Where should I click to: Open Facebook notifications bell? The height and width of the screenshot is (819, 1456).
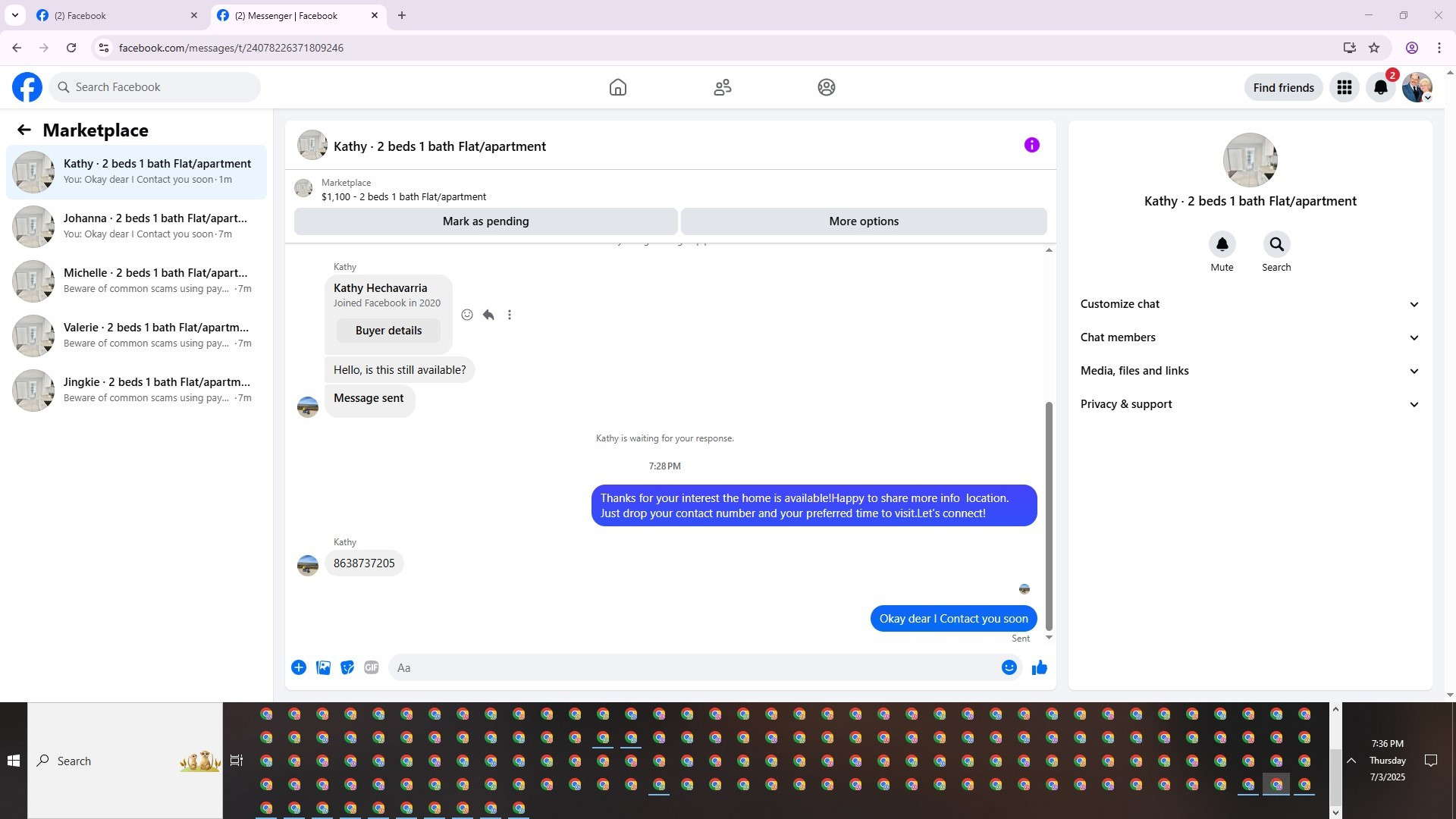pos(1380,87)
